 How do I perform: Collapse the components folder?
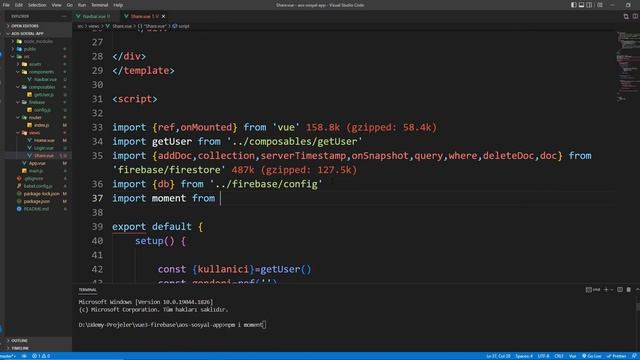coord(41,72)
